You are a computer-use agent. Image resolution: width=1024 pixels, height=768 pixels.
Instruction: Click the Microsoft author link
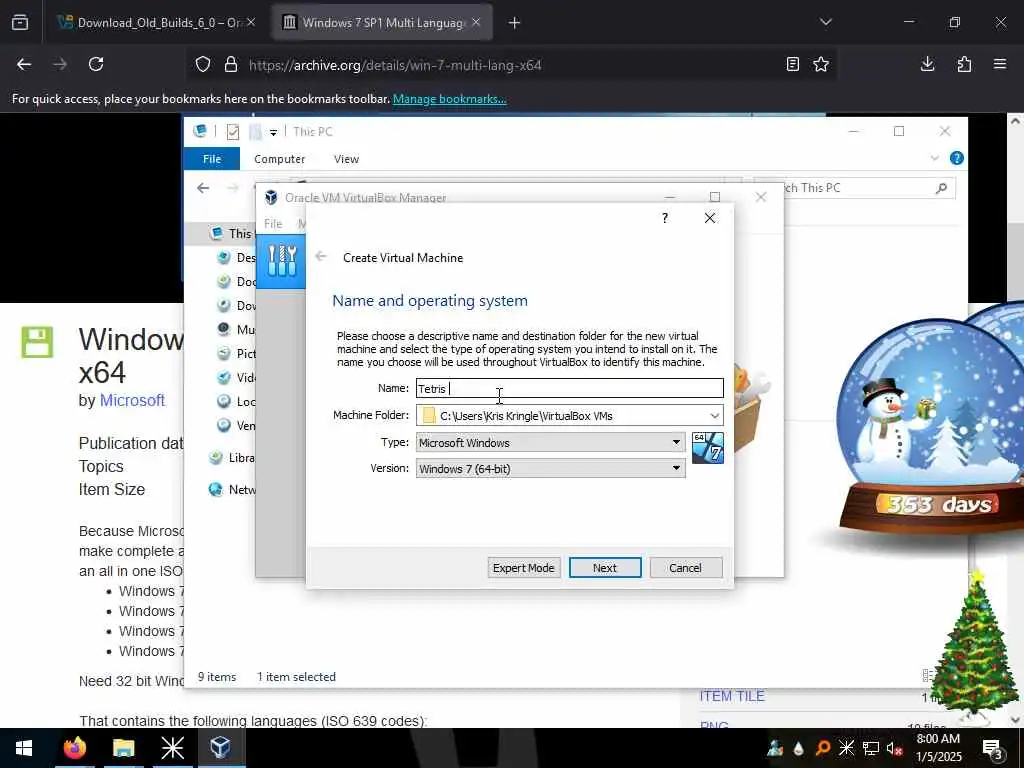click(132, 400)
